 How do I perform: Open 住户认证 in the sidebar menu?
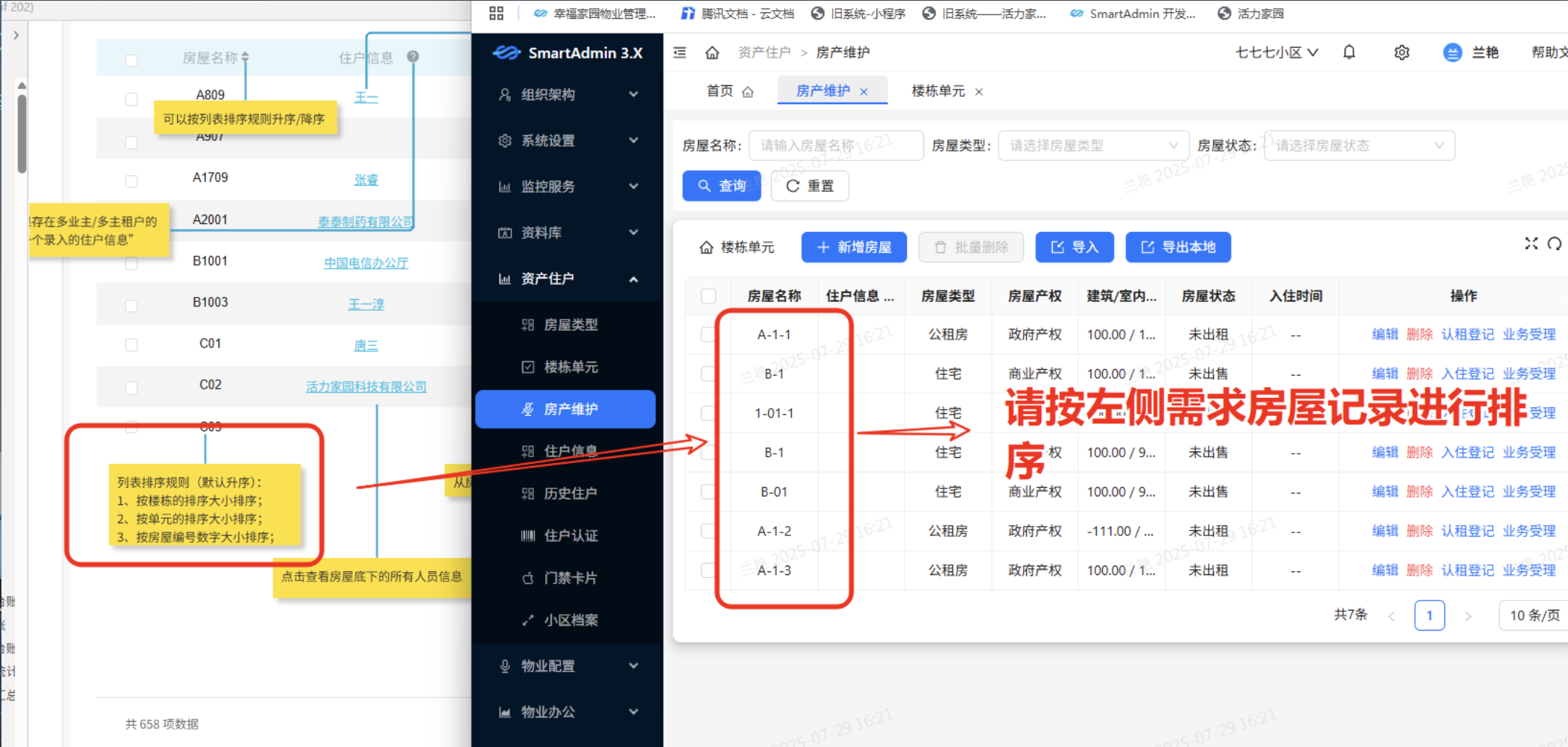click(x=570, y=535)
